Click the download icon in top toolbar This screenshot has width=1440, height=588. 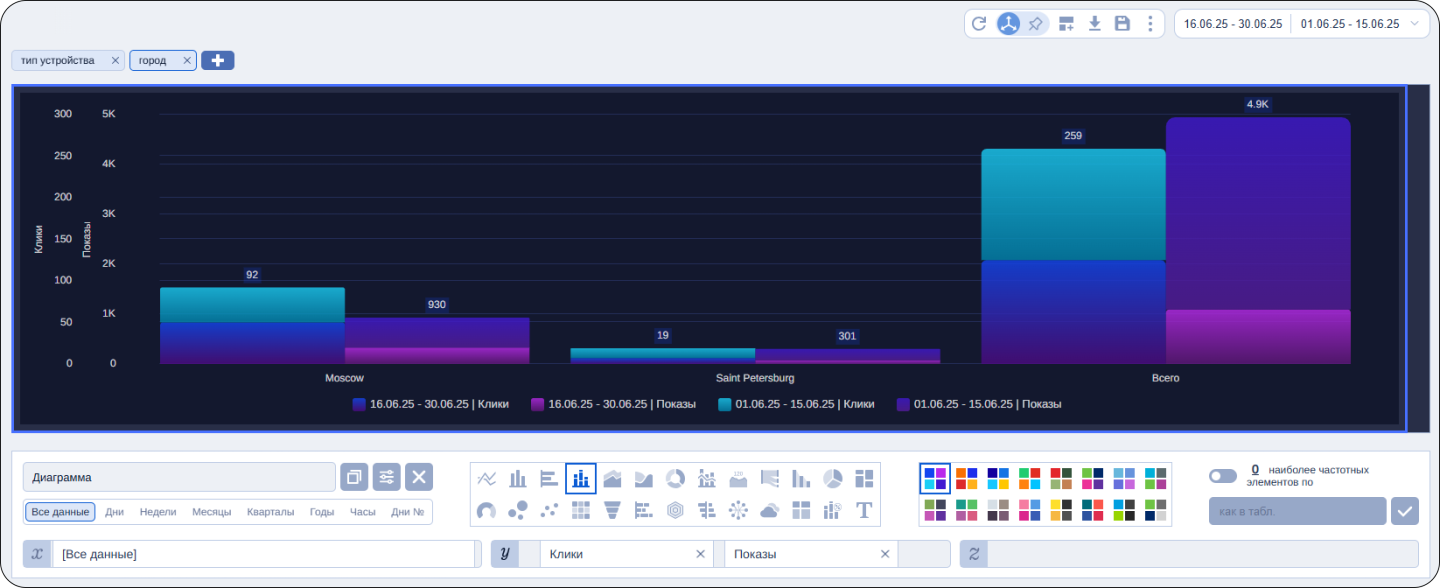[1095, 24]
